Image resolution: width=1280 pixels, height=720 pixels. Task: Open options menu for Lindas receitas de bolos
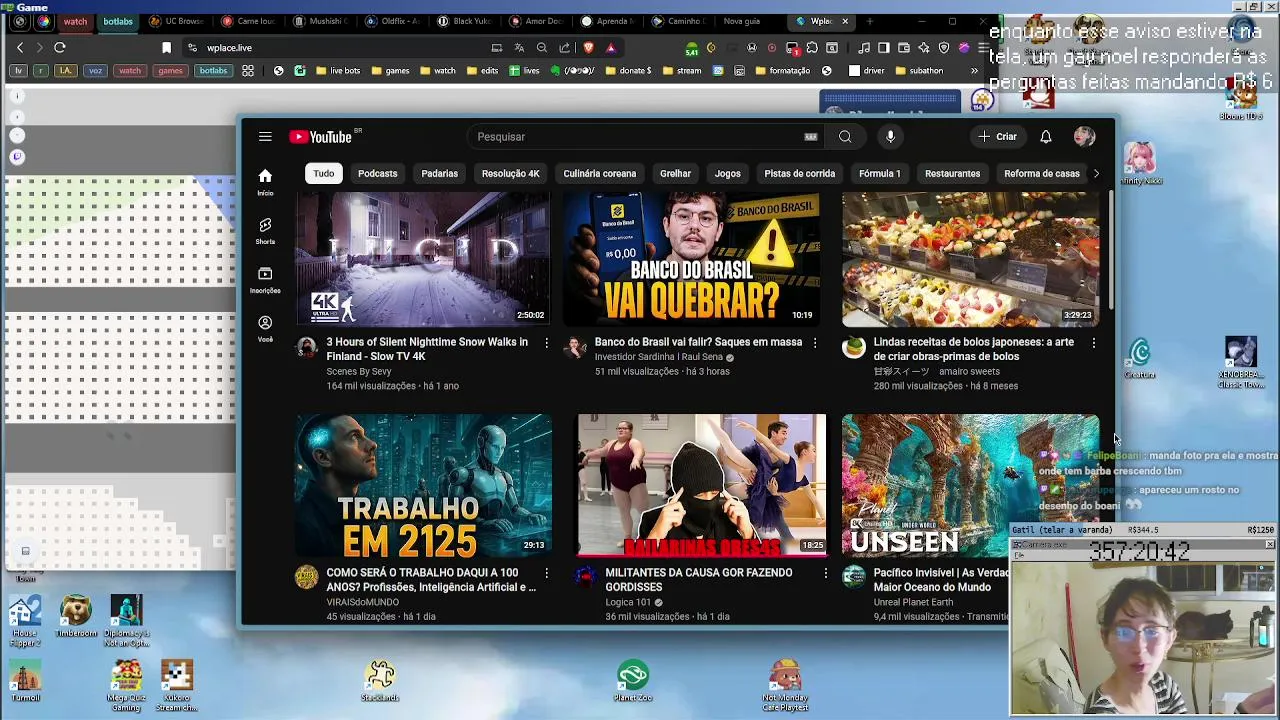tap(1093, 343)
